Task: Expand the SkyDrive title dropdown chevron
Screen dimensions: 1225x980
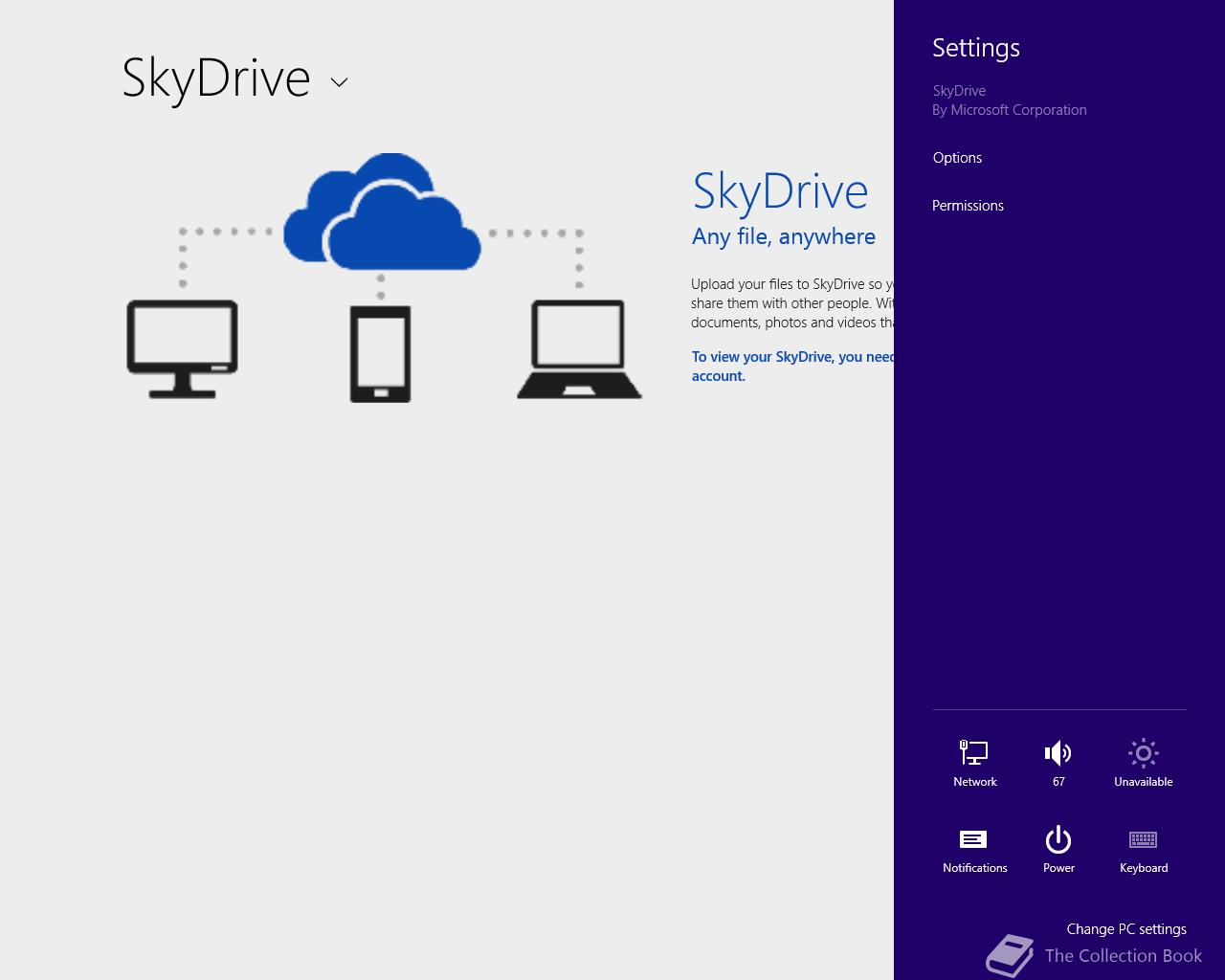Action: tap(339, 82)
